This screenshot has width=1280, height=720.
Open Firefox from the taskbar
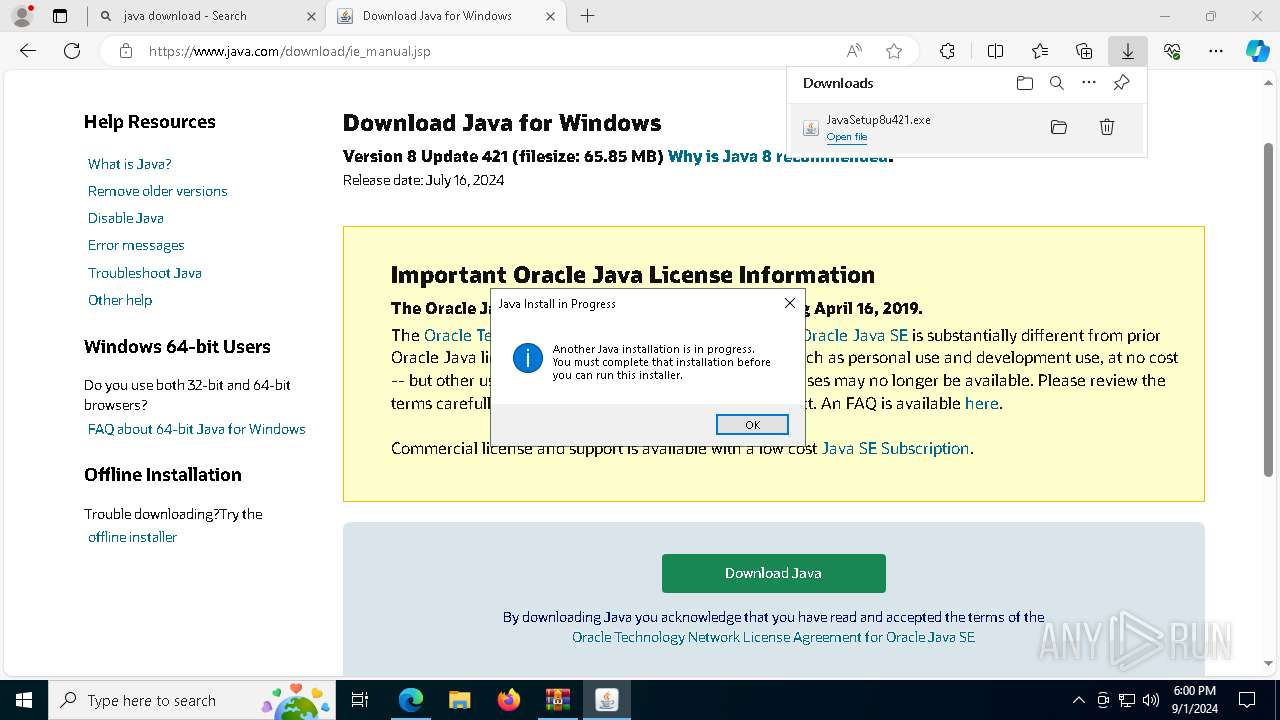(509, 700)
